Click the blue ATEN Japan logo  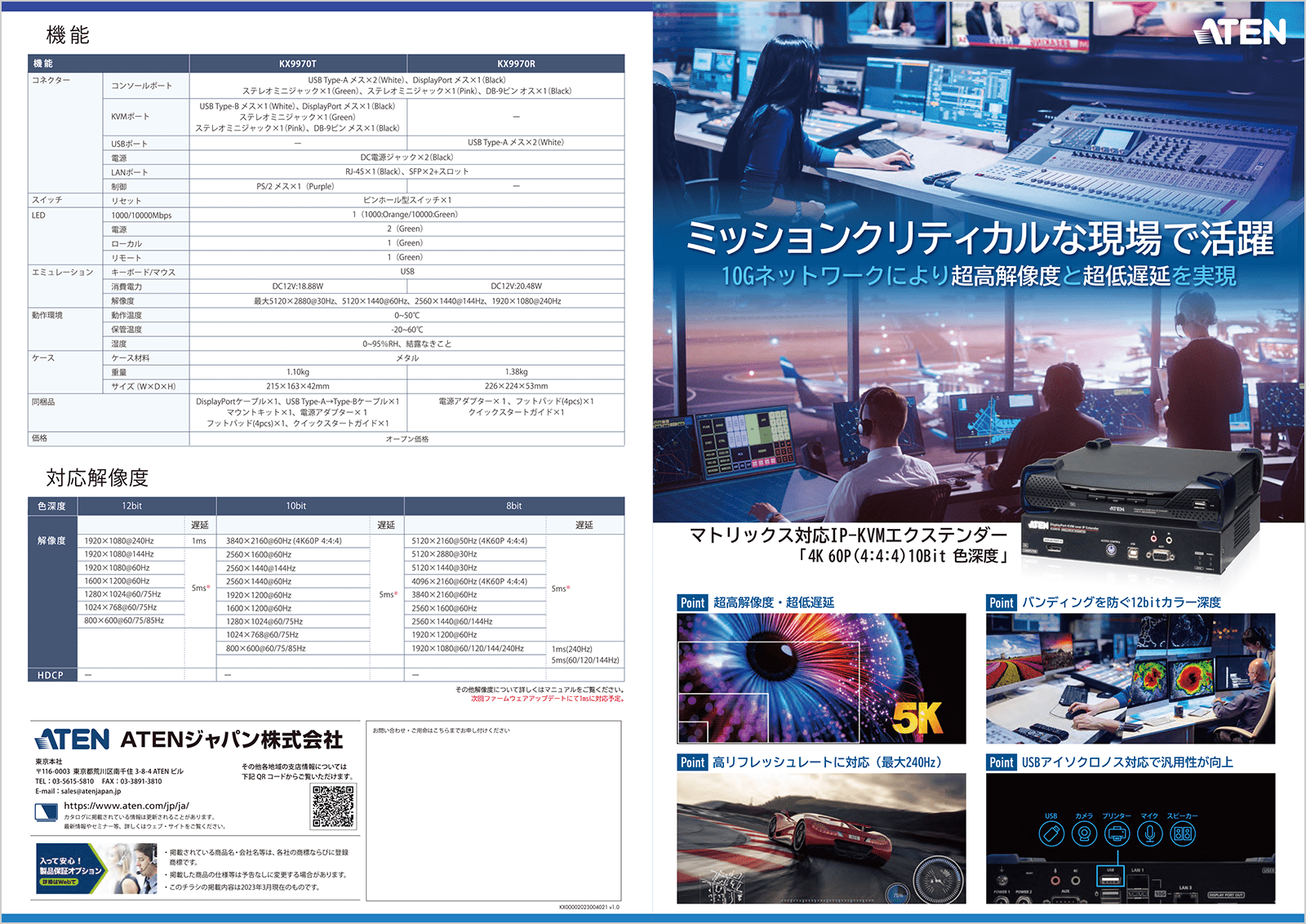pyautogui.click(x=73, y=740)
